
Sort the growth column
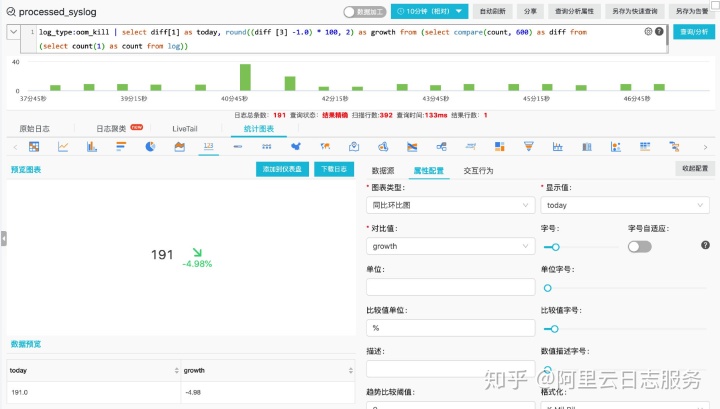click(350, 370)
